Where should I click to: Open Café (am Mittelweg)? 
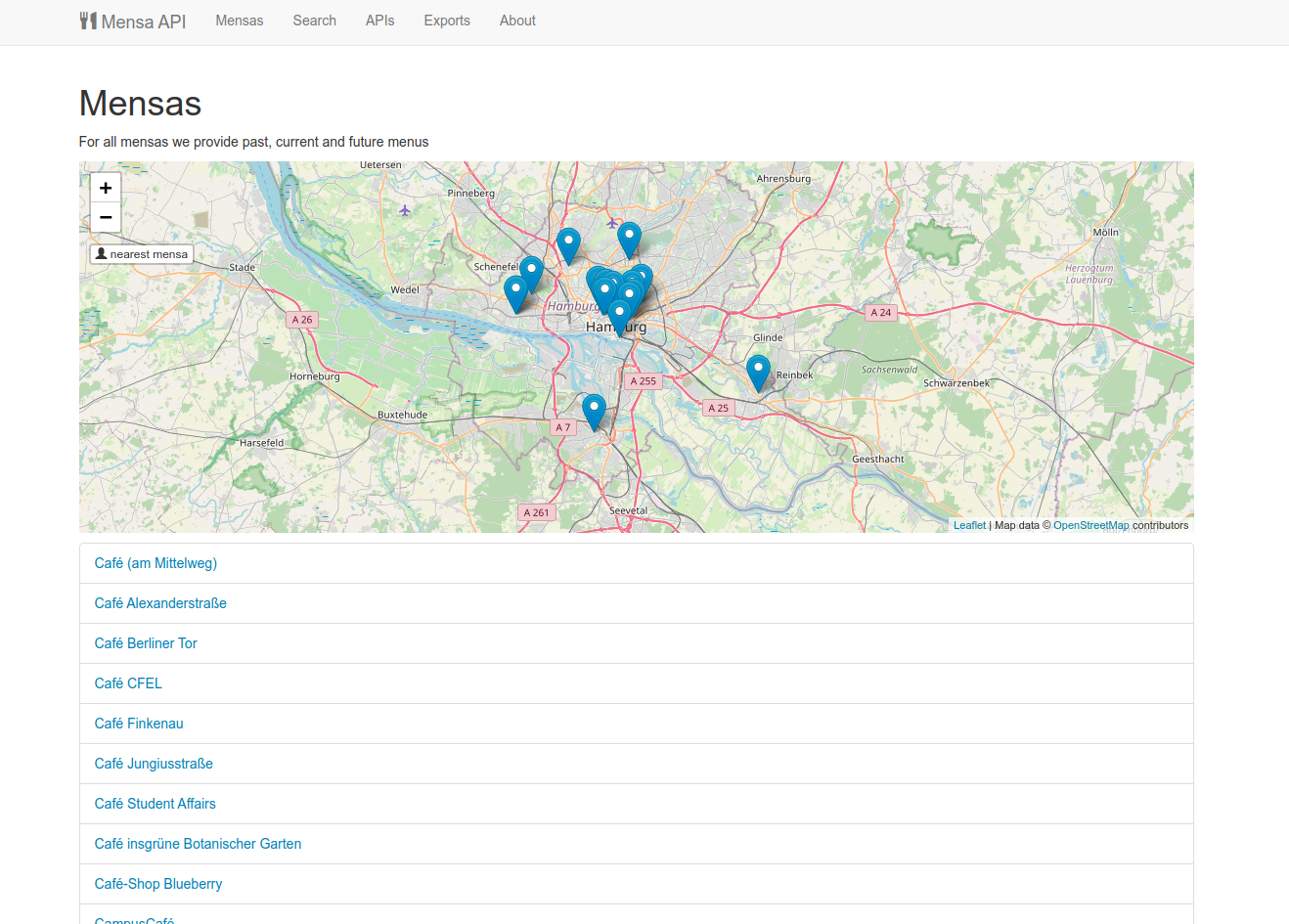point(155,563)
